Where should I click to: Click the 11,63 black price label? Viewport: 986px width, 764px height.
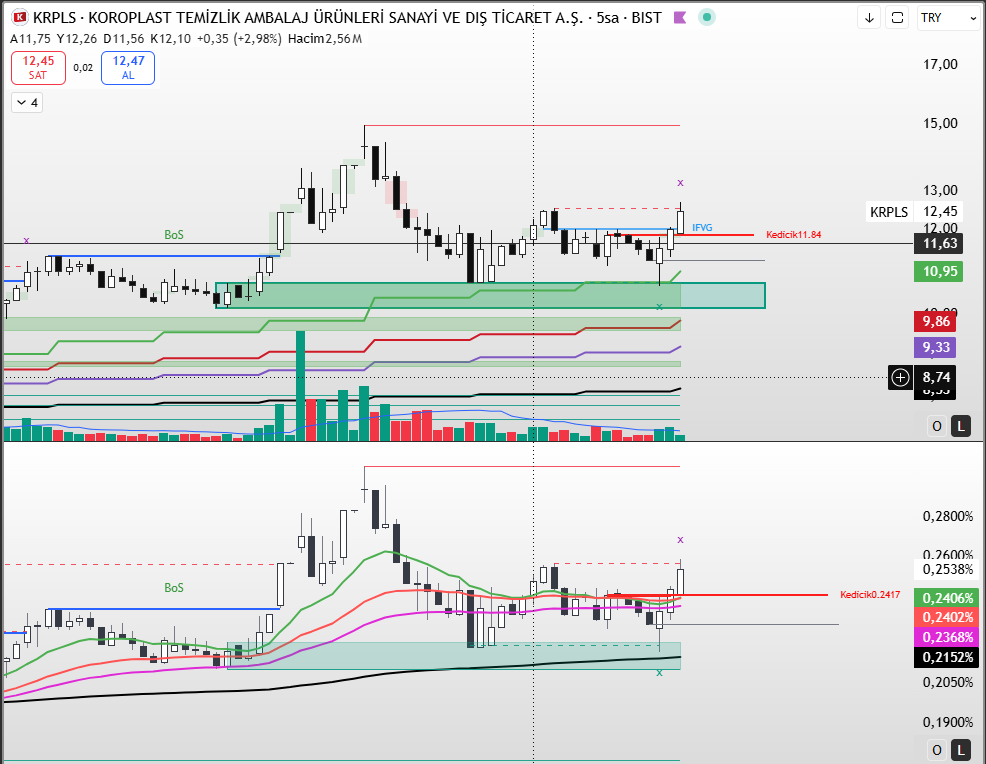click(x=940, y=243)
